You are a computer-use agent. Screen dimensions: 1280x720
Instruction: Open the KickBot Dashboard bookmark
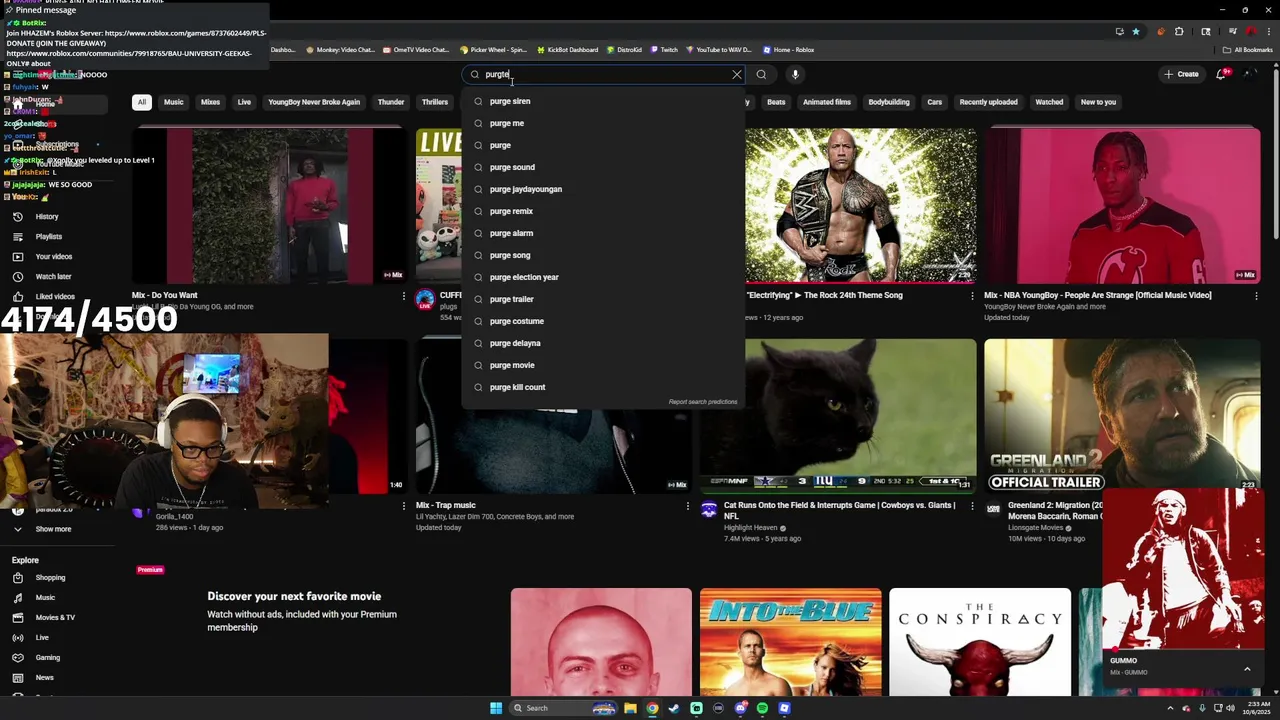click(567, 50)
